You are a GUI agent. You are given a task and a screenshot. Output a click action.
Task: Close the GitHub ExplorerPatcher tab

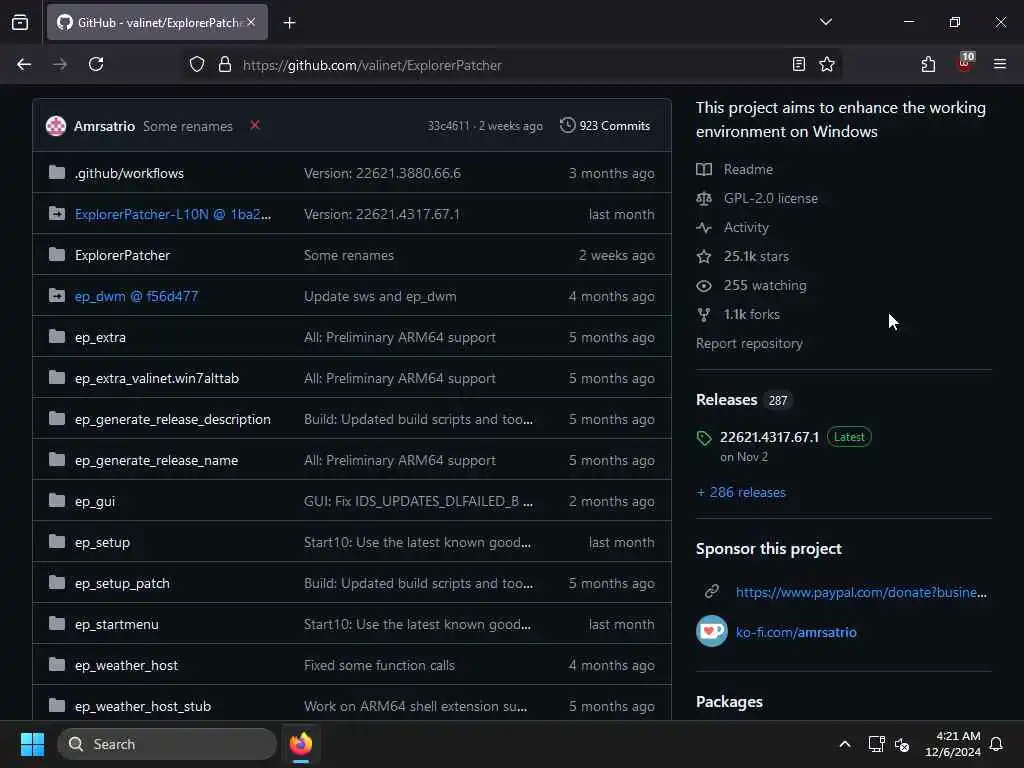click(x=251, y=22)
